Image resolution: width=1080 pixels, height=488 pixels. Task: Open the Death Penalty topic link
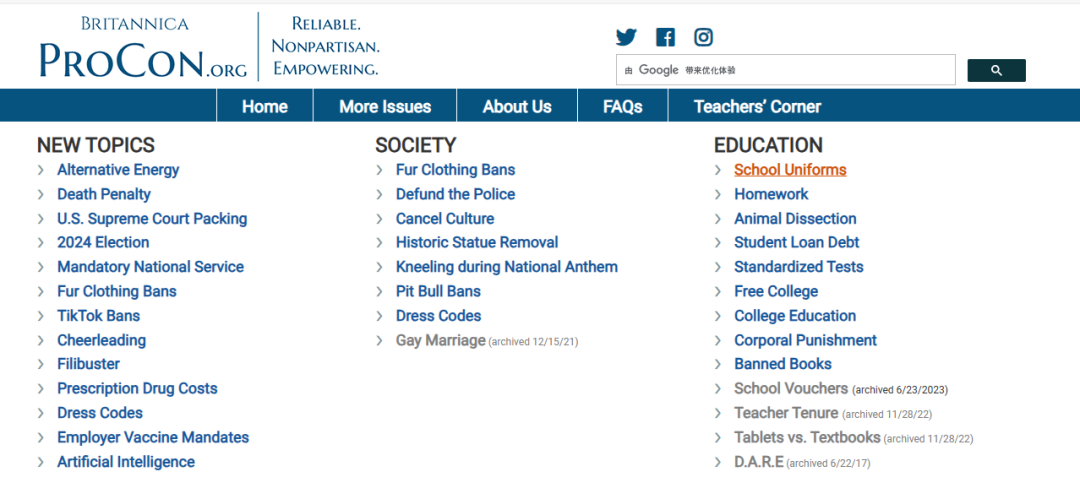click(x=104, y=194)
